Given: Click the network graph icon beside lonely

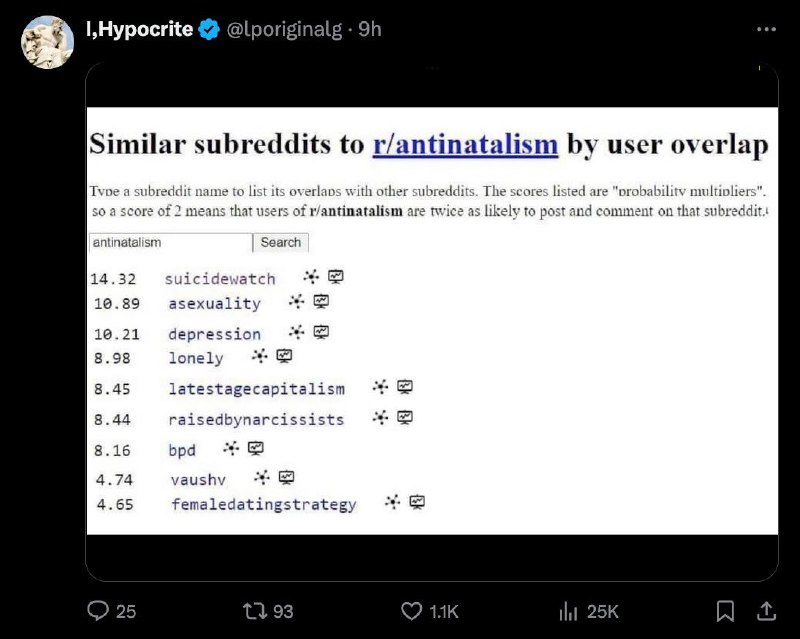Looking at the screenshot, I should pos(260,356).
